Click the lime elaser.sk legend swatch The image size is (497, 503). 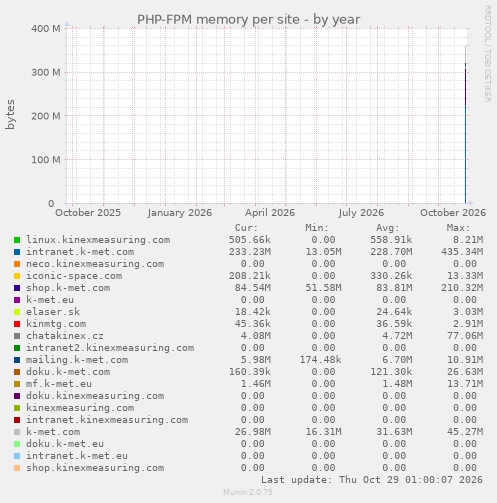pos(17,312)
